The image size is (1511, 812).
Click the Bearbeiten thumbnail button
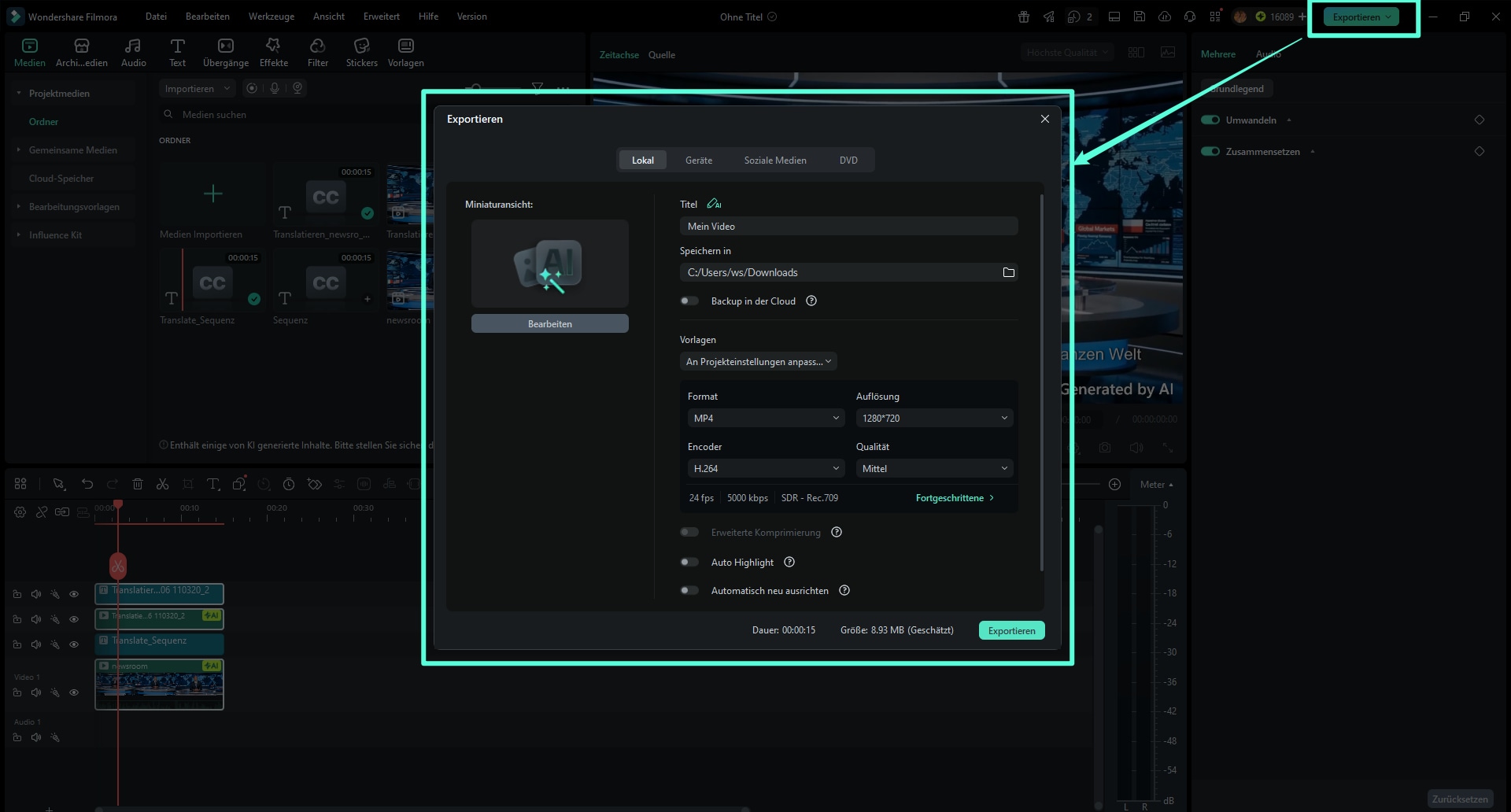pyautogui.click(x=550, y=323)
